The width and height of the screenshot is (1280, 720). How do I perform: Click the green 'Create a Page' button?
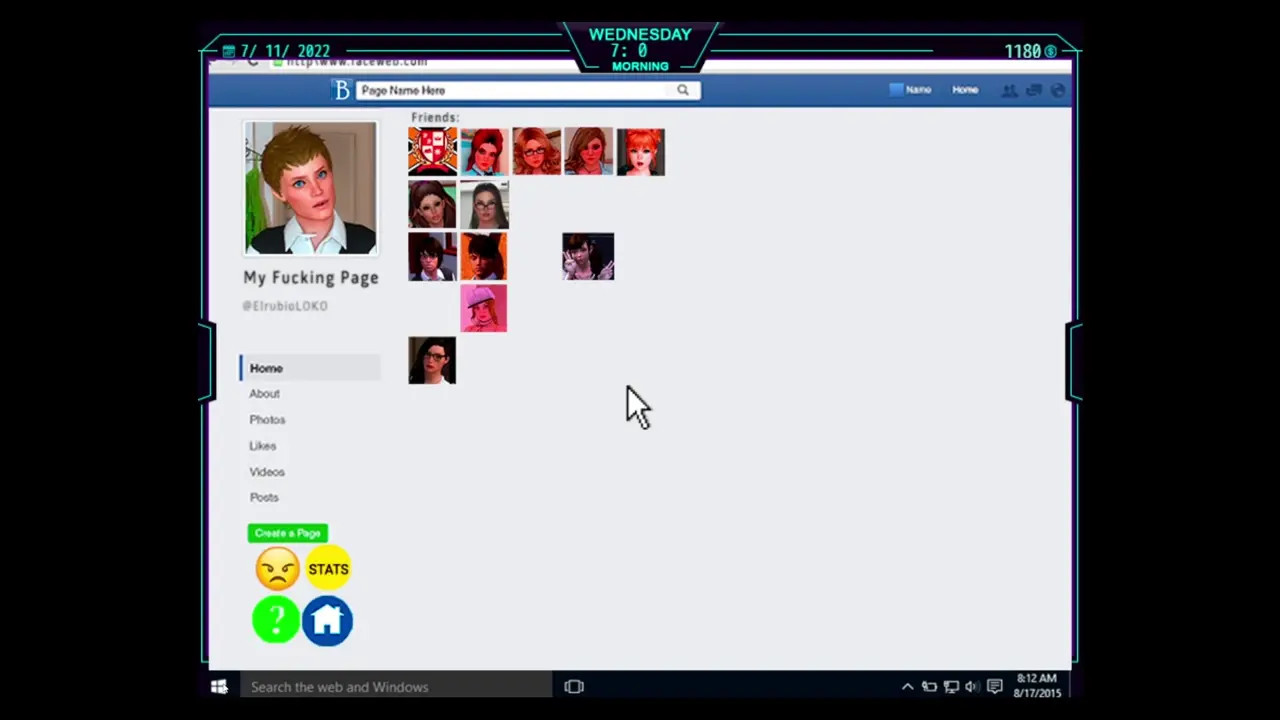[288, 533]
